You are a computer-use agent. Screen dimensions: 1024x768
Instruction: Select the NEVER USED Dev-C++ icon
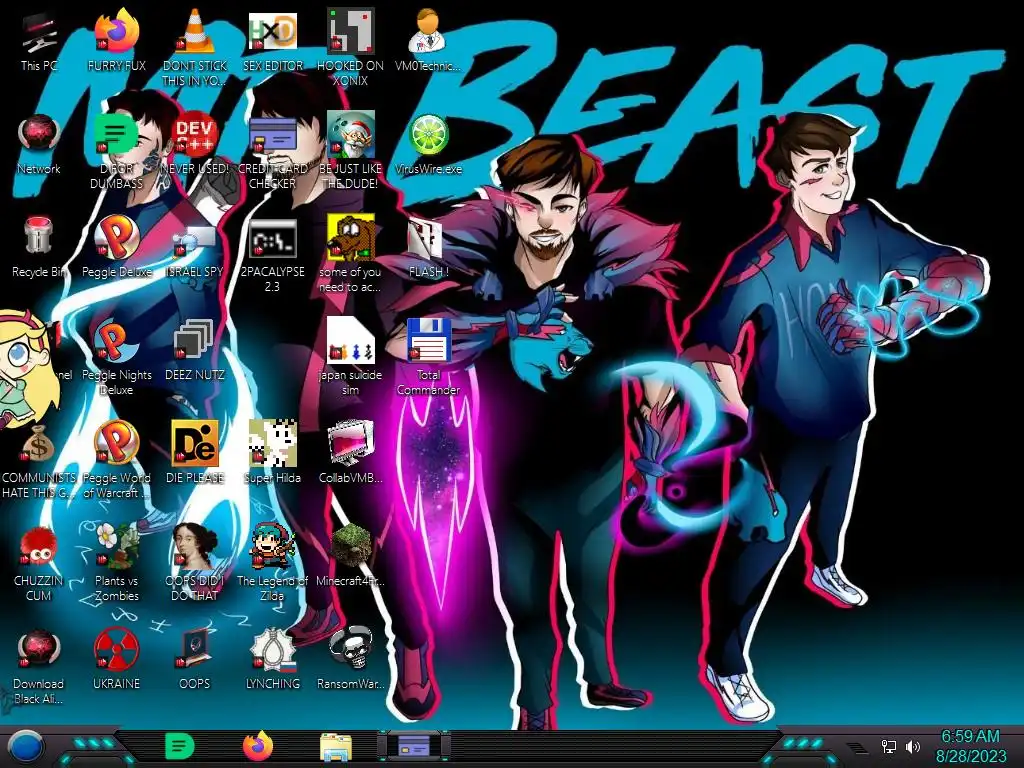[195, 134]
